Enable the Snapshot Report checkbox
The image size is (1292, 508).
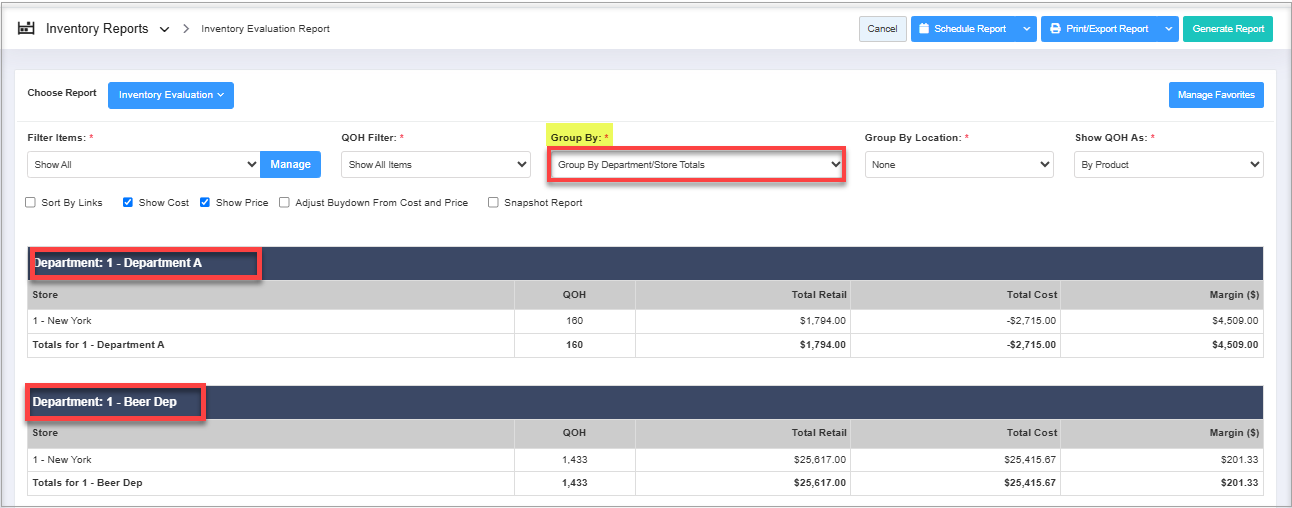[x=493, y=203]
